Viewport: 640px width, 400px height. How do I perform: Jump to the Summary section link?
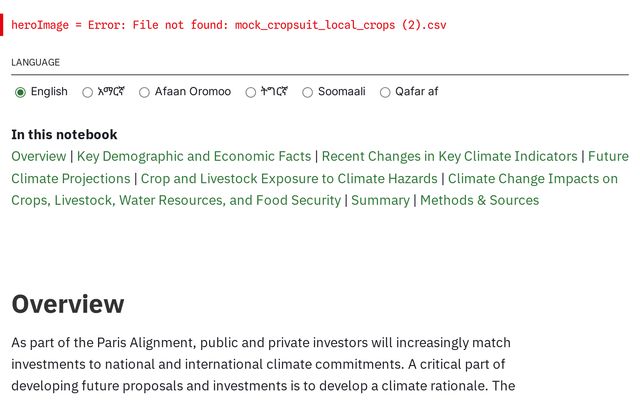point(379,200)
